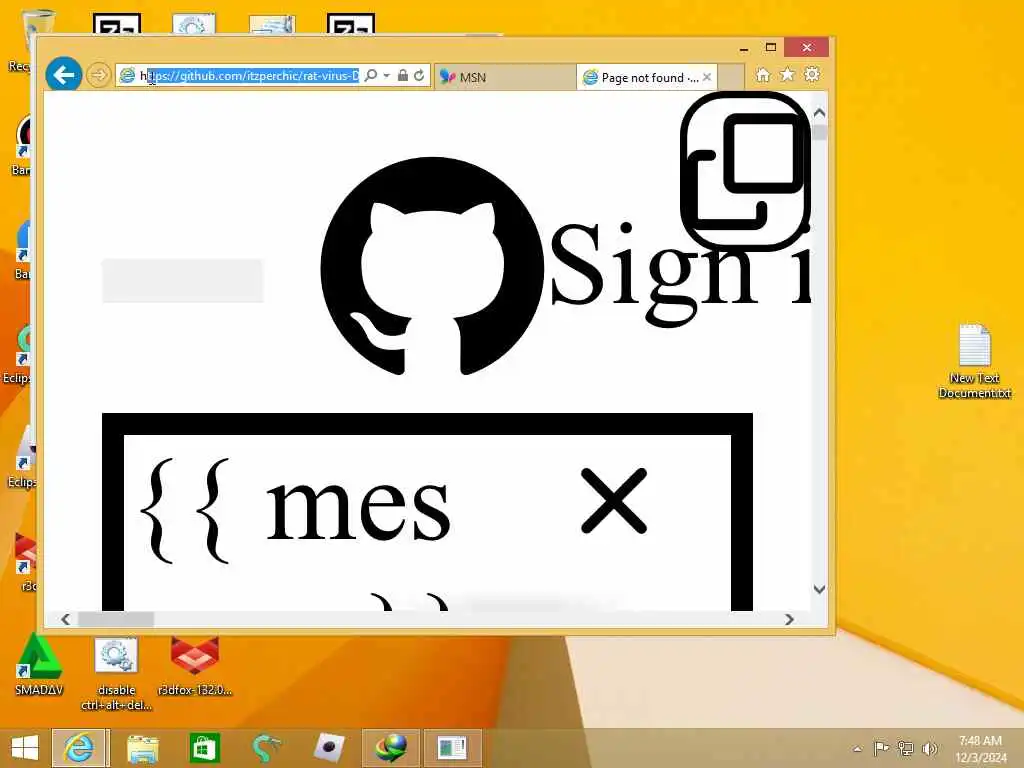Open Favorites with the star icon
Screen dimensions: 1024x768
pos(787,74)
